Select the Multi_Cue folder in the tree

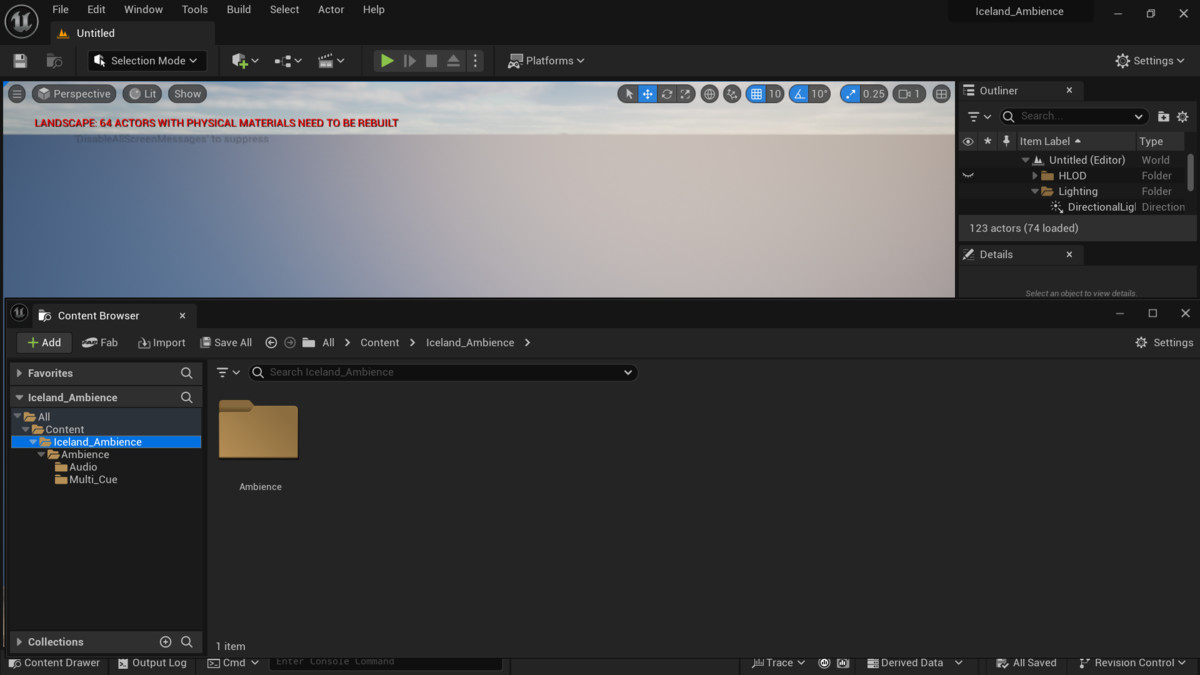click(93, 480)
